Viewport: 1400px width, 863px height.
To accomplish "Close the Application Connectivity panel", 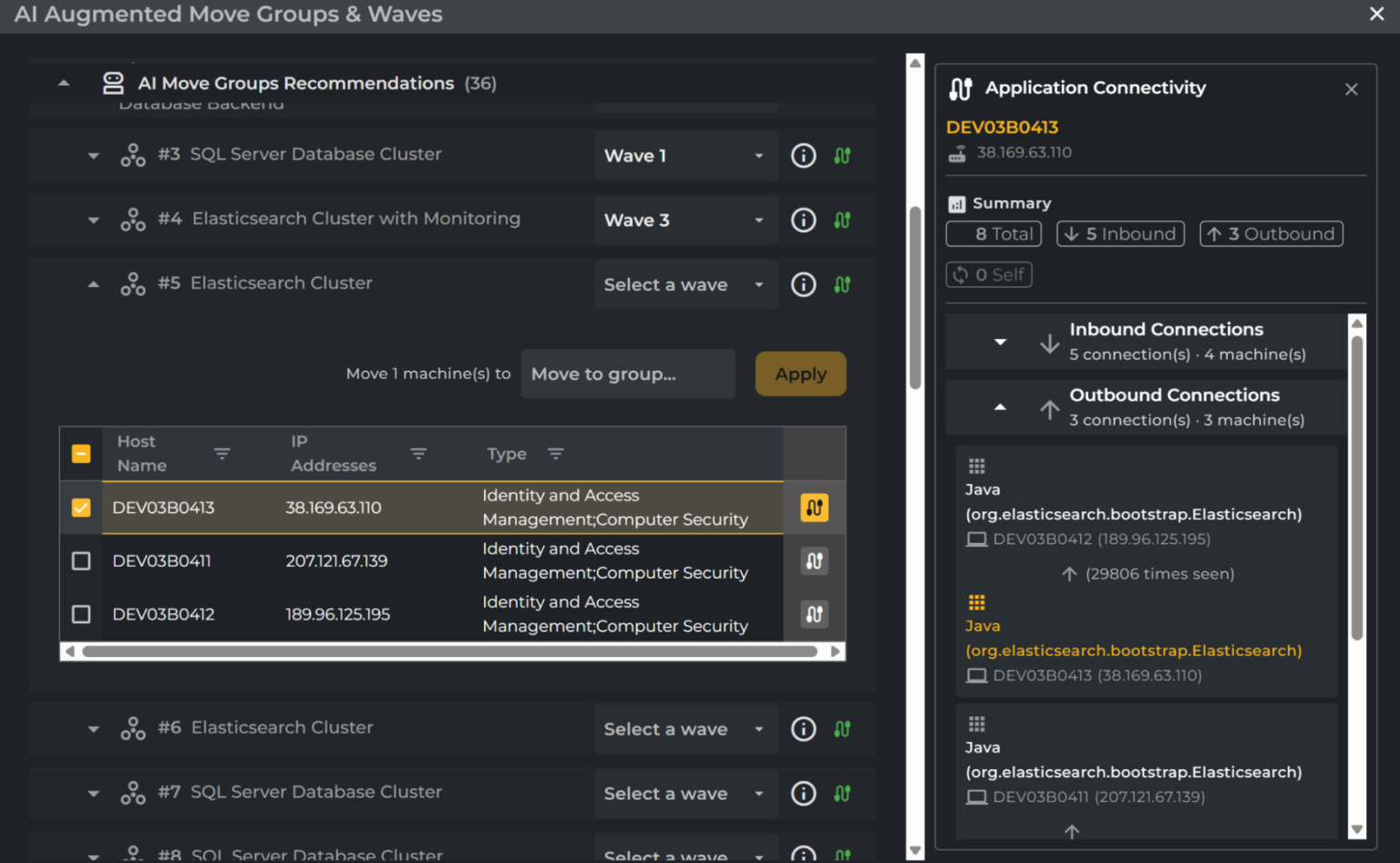I will pos(1352,89).
